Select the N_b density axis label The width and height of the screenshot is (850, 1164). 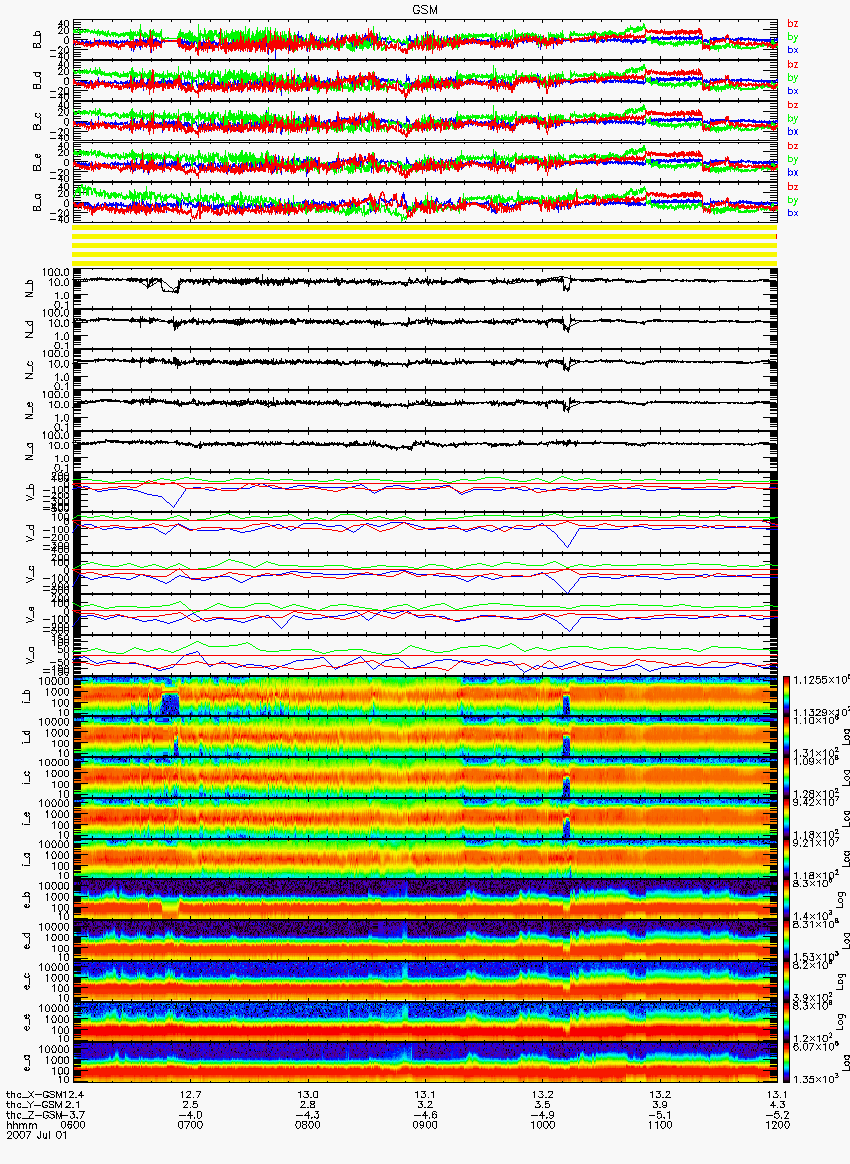30,287
